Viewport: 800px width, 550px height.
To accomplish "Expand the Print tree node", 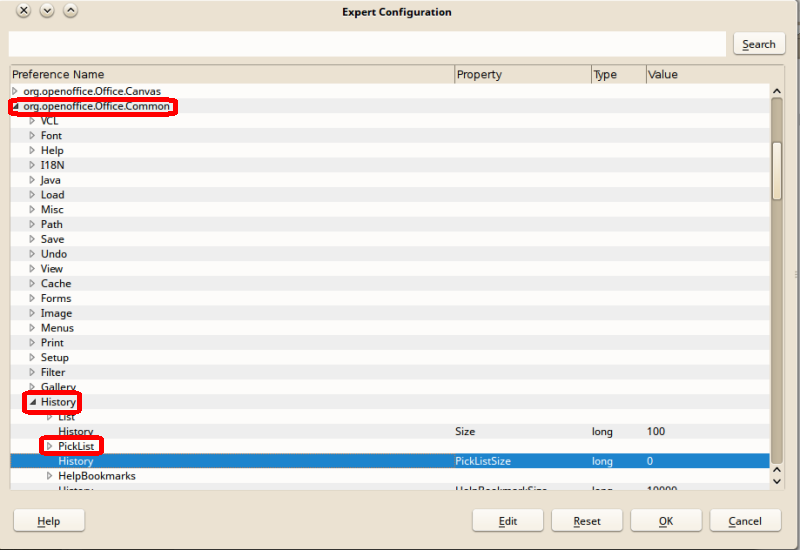I will tap(32, 343).
